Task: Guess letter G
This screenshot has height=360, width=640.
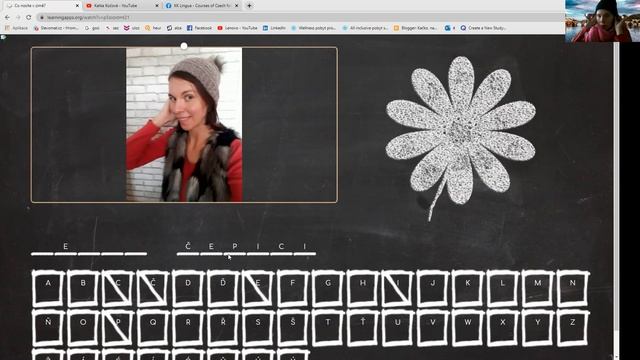Action: pyautogui.click(x=328, y=288)
